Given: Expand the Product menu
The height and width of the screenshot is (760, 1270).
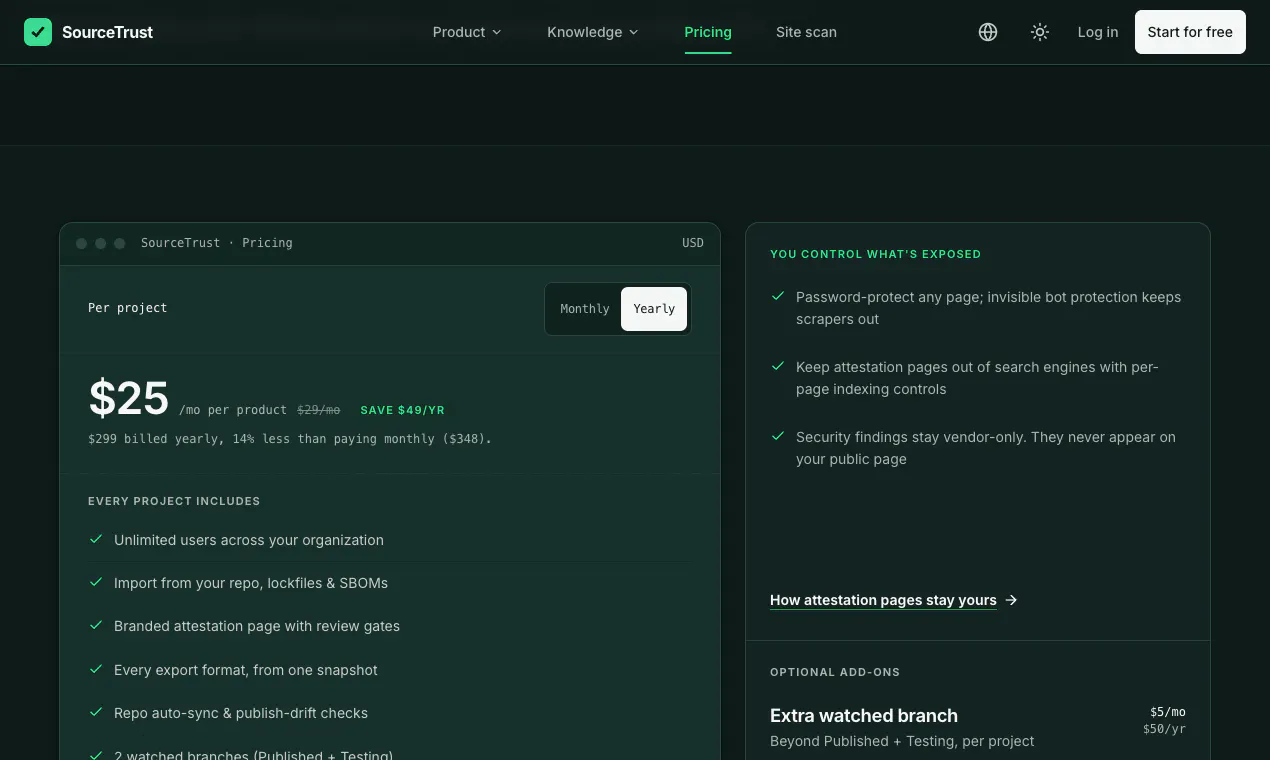Looking at the screenshot, I should (467, 32).
